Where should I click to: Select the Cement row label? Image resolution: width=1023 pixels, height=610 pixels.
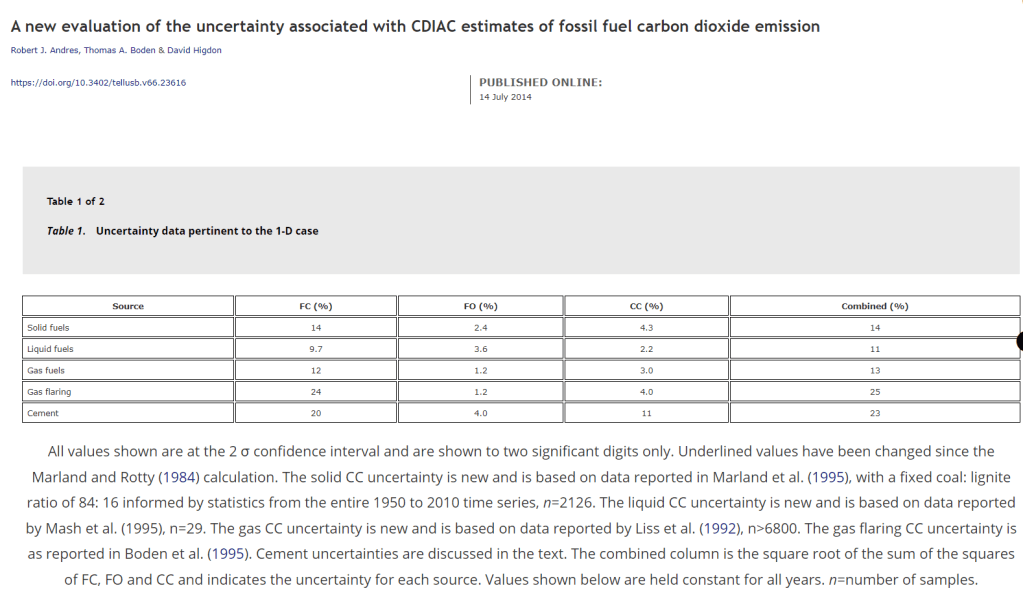(x=43, y=413)
